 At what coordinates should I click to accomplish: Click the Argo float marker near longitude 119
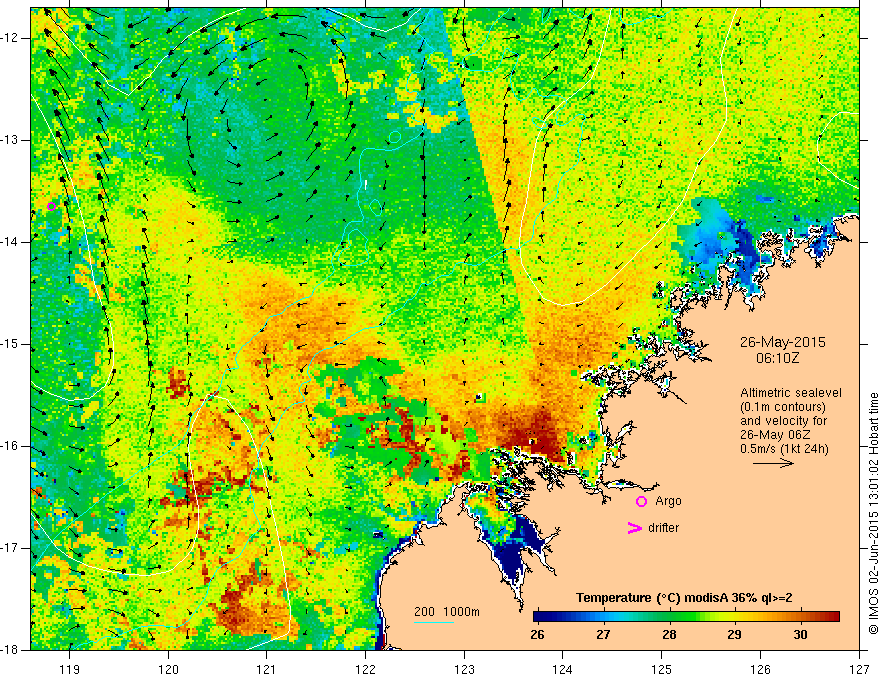(x=51, y=206)
